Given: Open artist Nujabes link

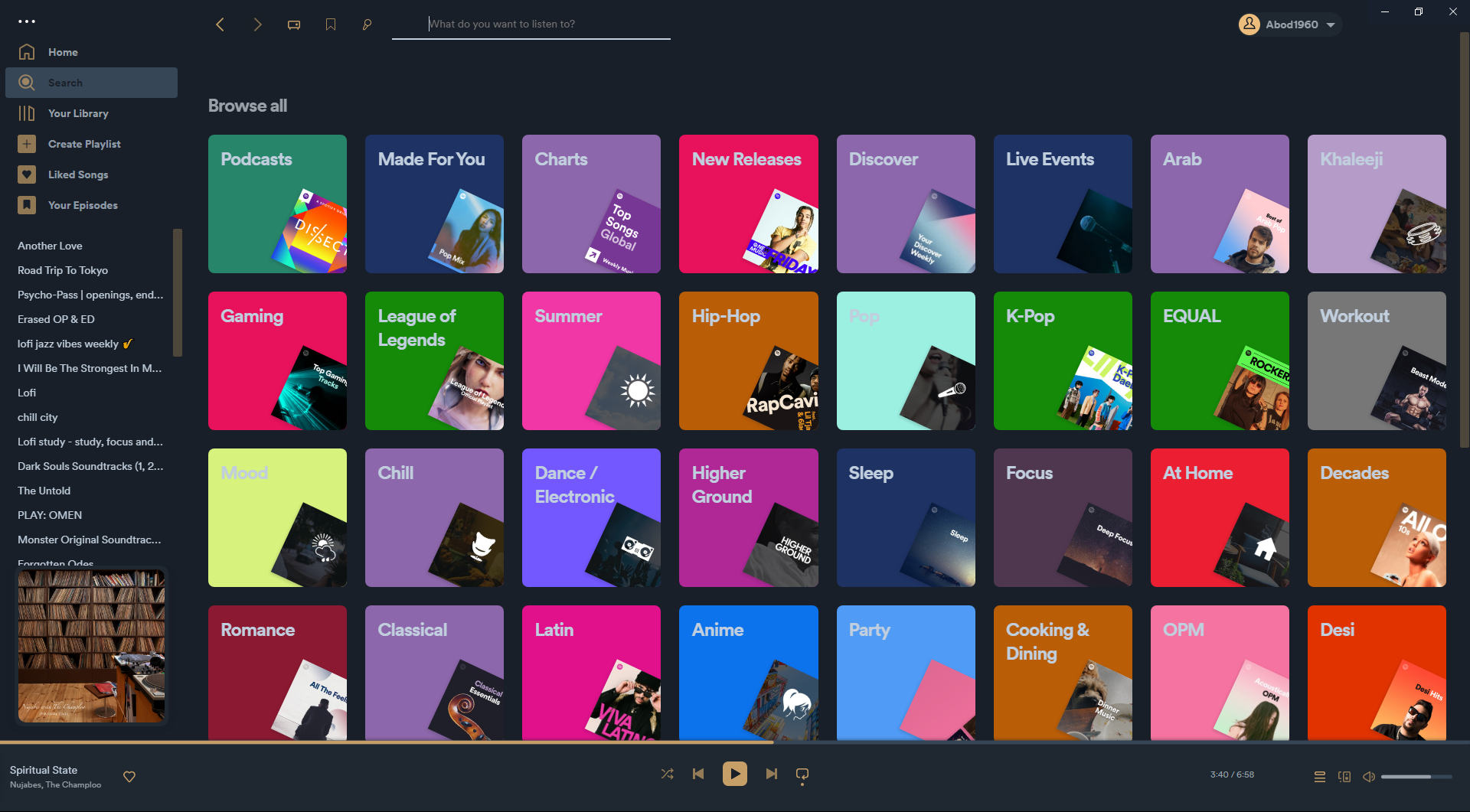Looking at the screenshot, I should (x=25, y=784).
